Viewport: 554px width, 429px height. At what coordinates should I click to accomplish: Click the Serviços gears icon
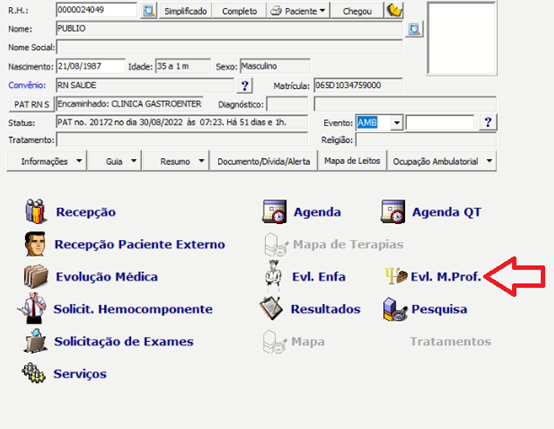coord(34,373)
